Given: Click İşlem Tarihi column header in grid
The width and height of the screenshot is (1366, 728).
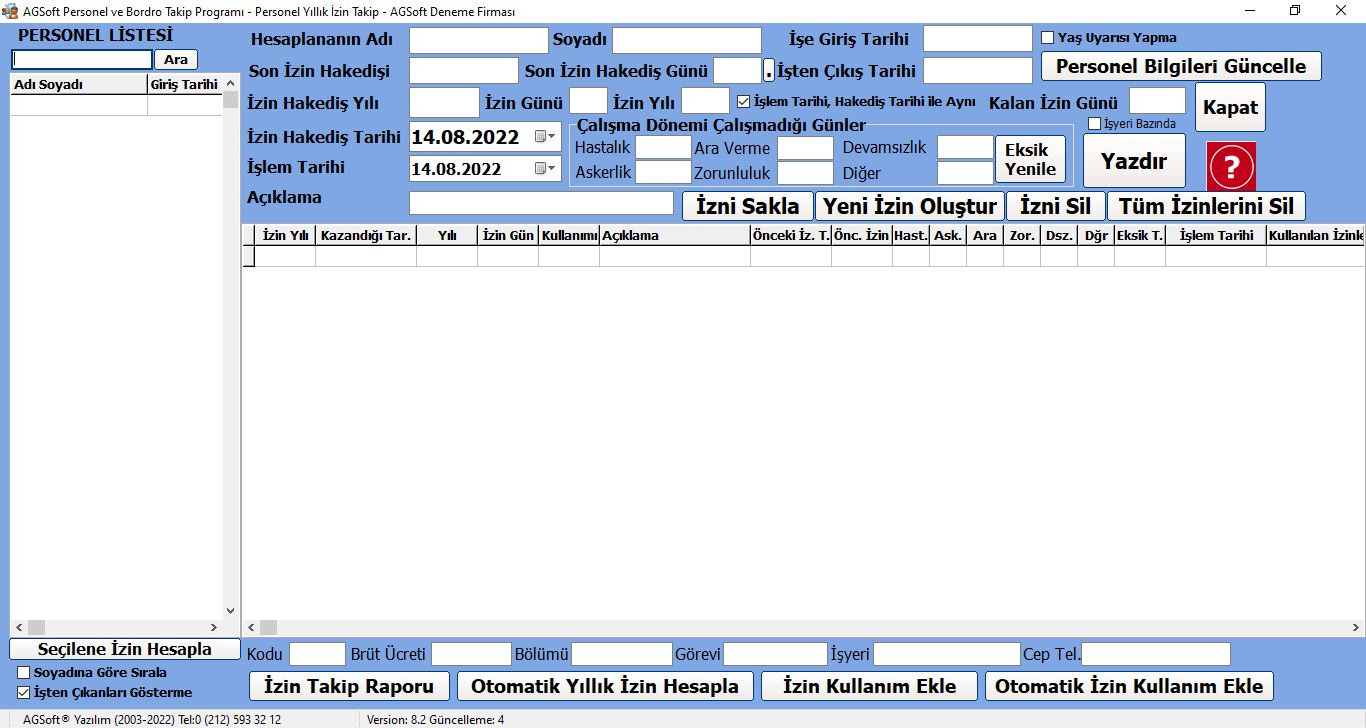Looking at the screenshot, I should [x=1216, y=236].
